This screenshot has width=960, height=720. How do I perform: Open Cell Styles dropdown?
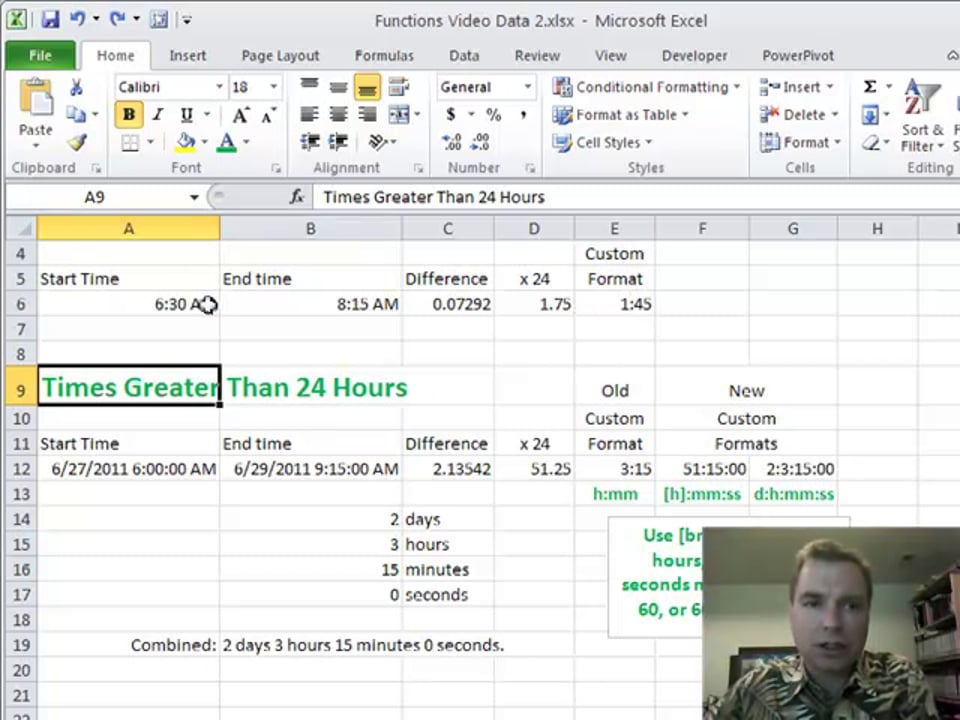(602, 143)
